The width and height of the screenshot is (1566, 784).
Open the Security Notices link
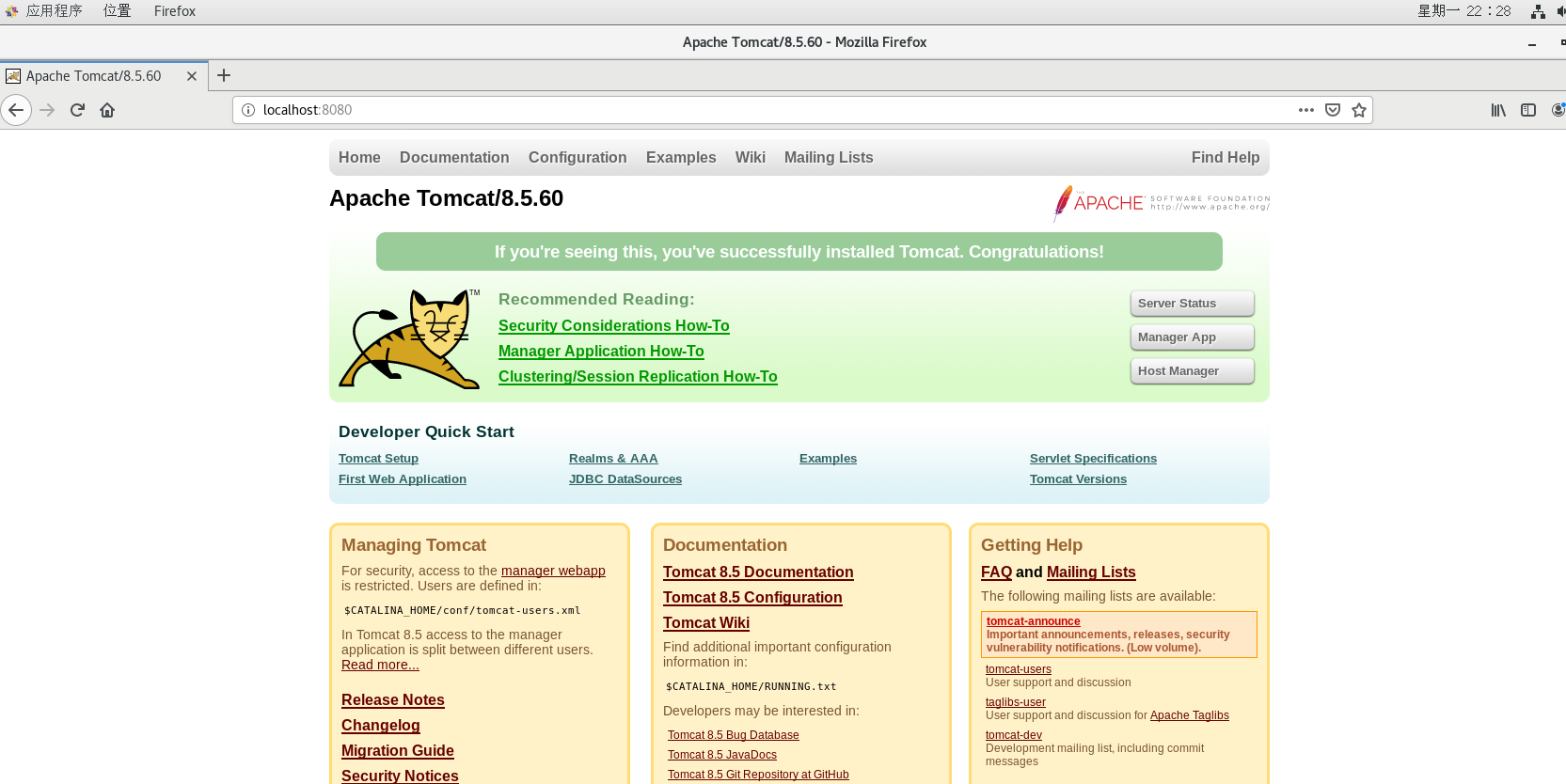pos(400,776)
